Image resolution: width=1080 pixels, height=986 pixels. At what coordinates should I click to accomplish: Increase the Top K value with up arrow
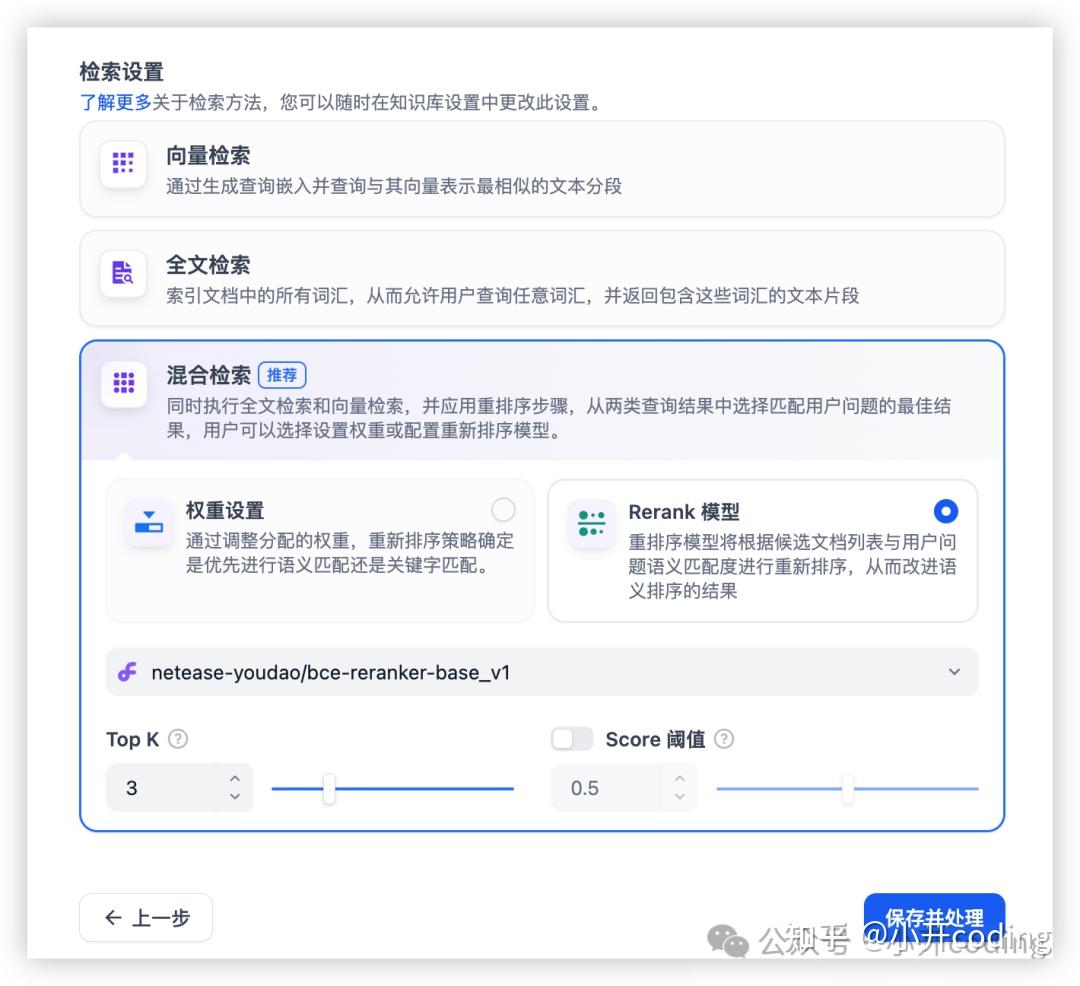235,778
